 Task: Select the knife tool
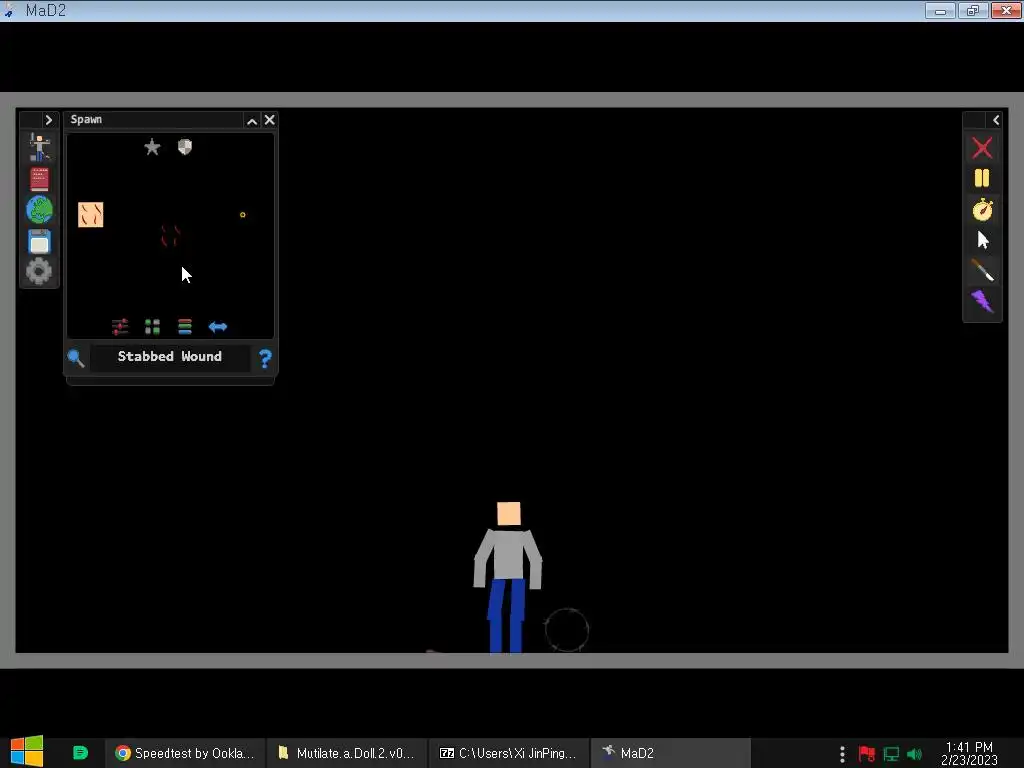click(982, 270)
